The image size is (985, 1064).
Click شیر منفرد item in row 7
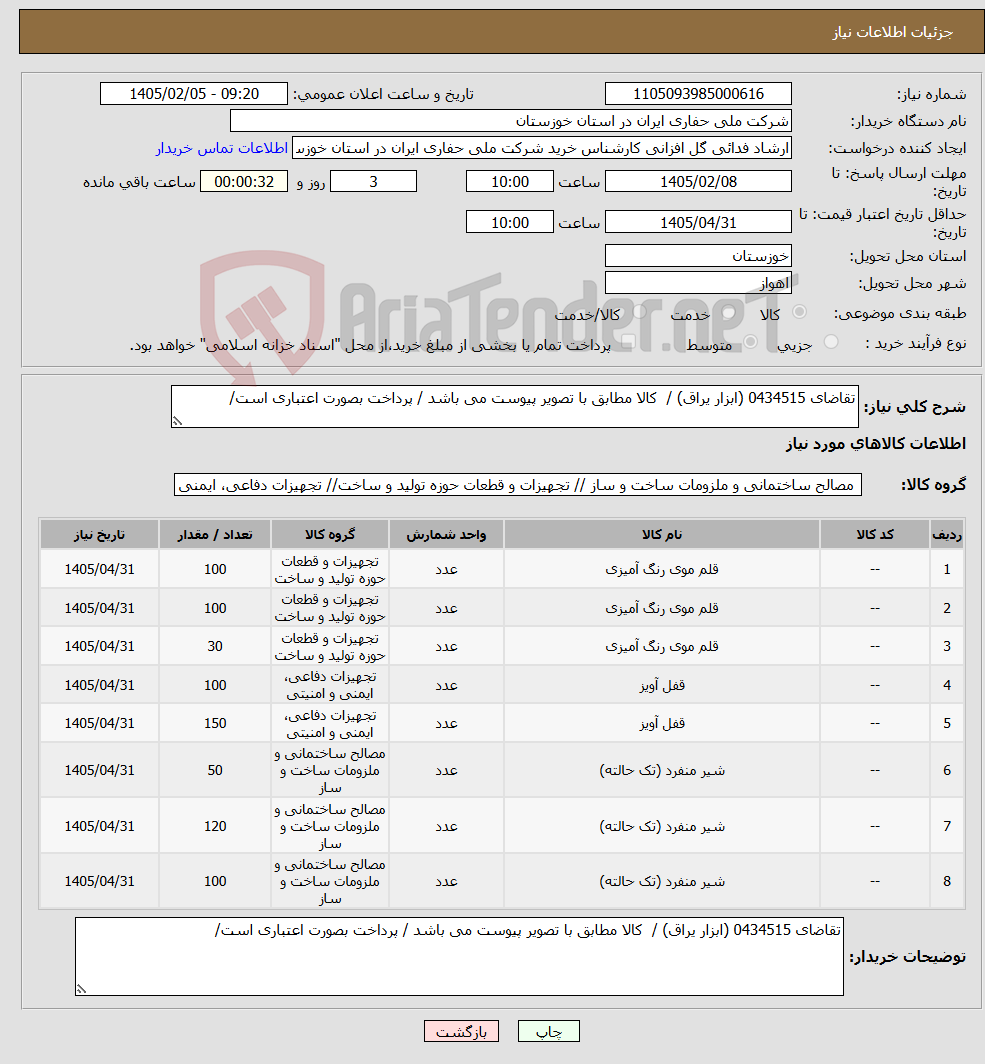pyautogui.click(x=661, y=826)
